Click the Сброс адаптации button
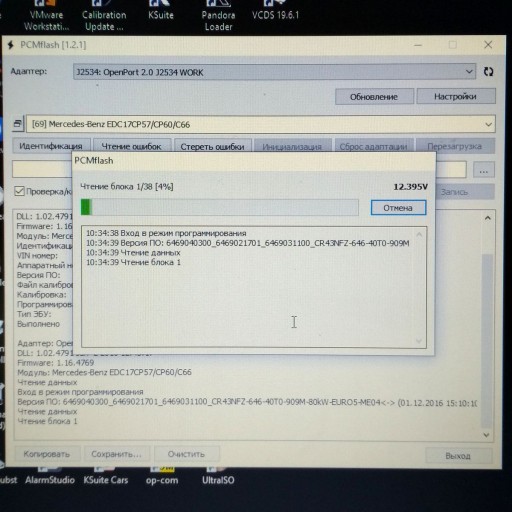This screenshot has width=512, height=512. coord(374,146)
